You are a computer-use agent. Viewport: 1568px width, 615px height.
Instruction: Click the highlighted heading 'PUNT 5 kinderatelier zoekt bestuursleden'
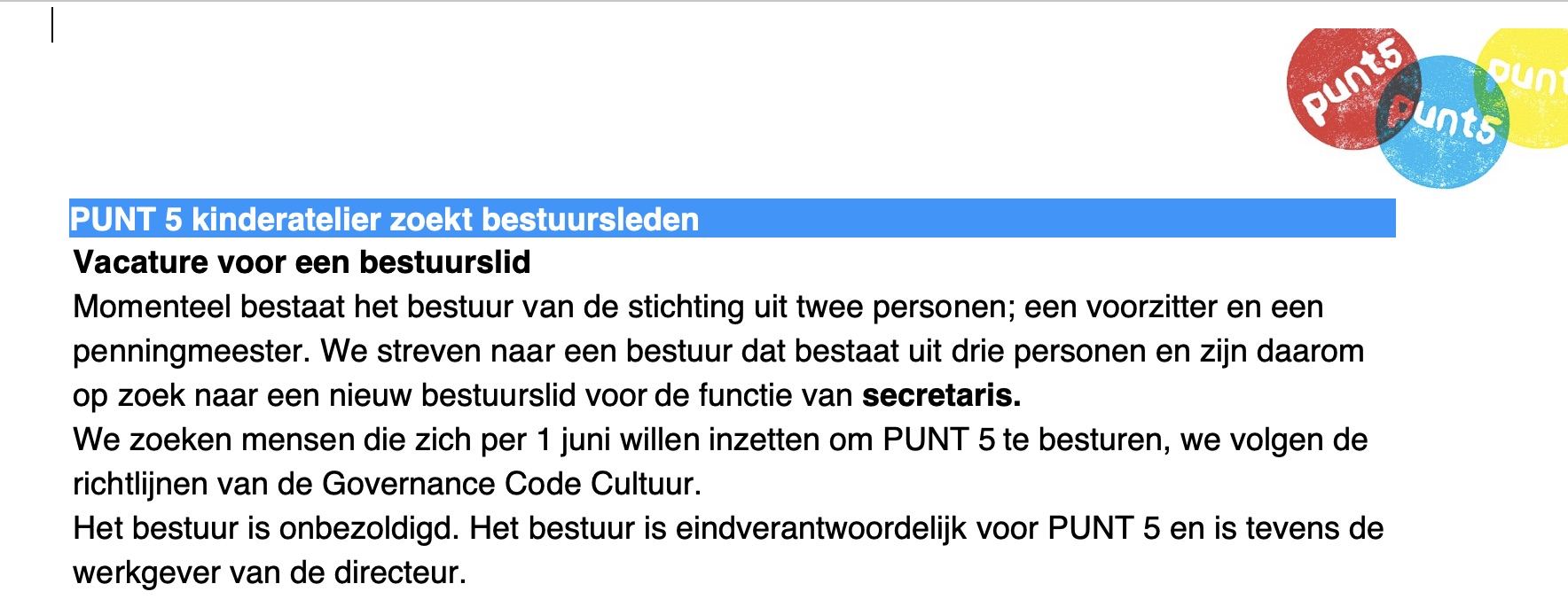pyautogui.click(x=384, y=220)
